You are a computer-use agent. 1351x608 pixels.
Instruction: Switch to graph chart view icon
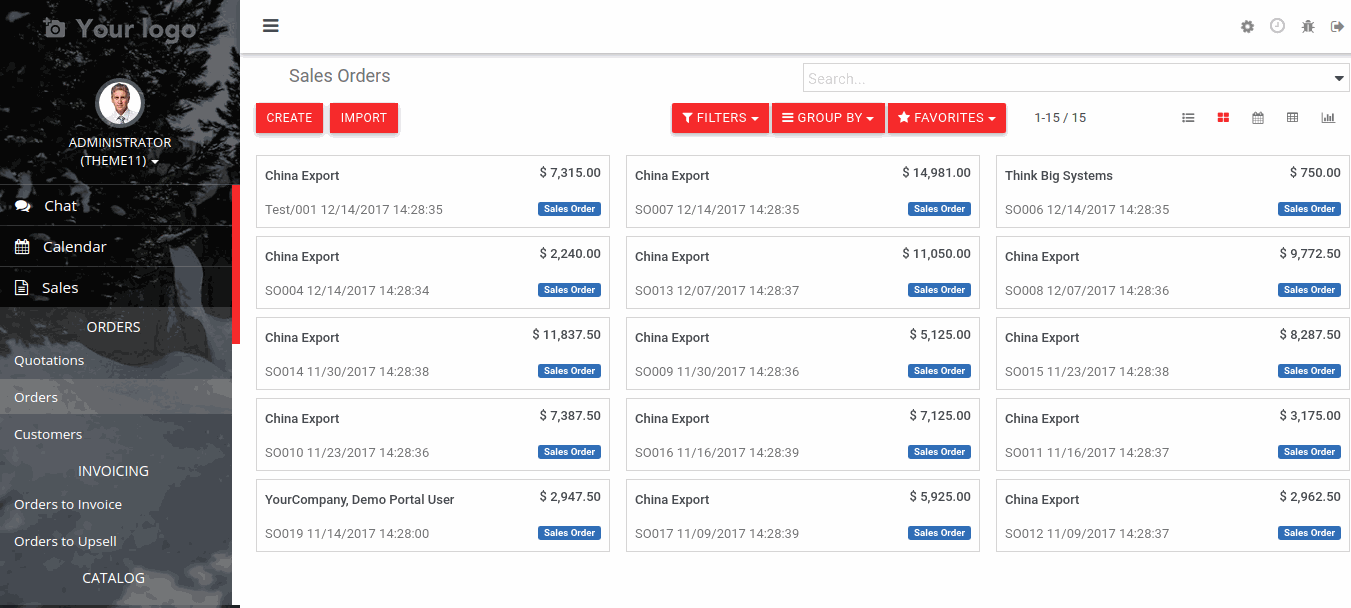click(x=1328, y=118)
